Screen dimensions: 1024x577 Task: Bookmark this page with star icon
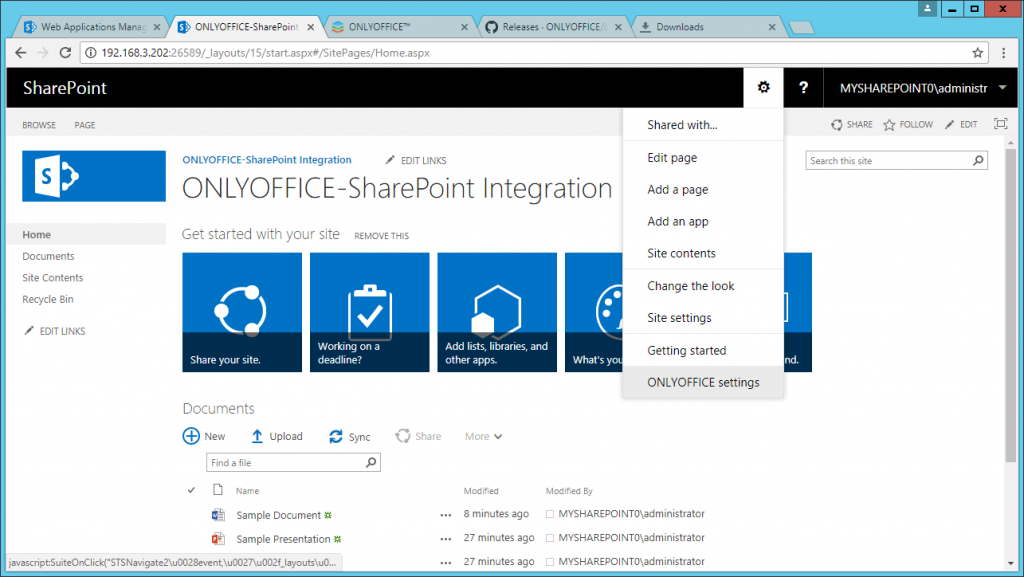[978, 52]
